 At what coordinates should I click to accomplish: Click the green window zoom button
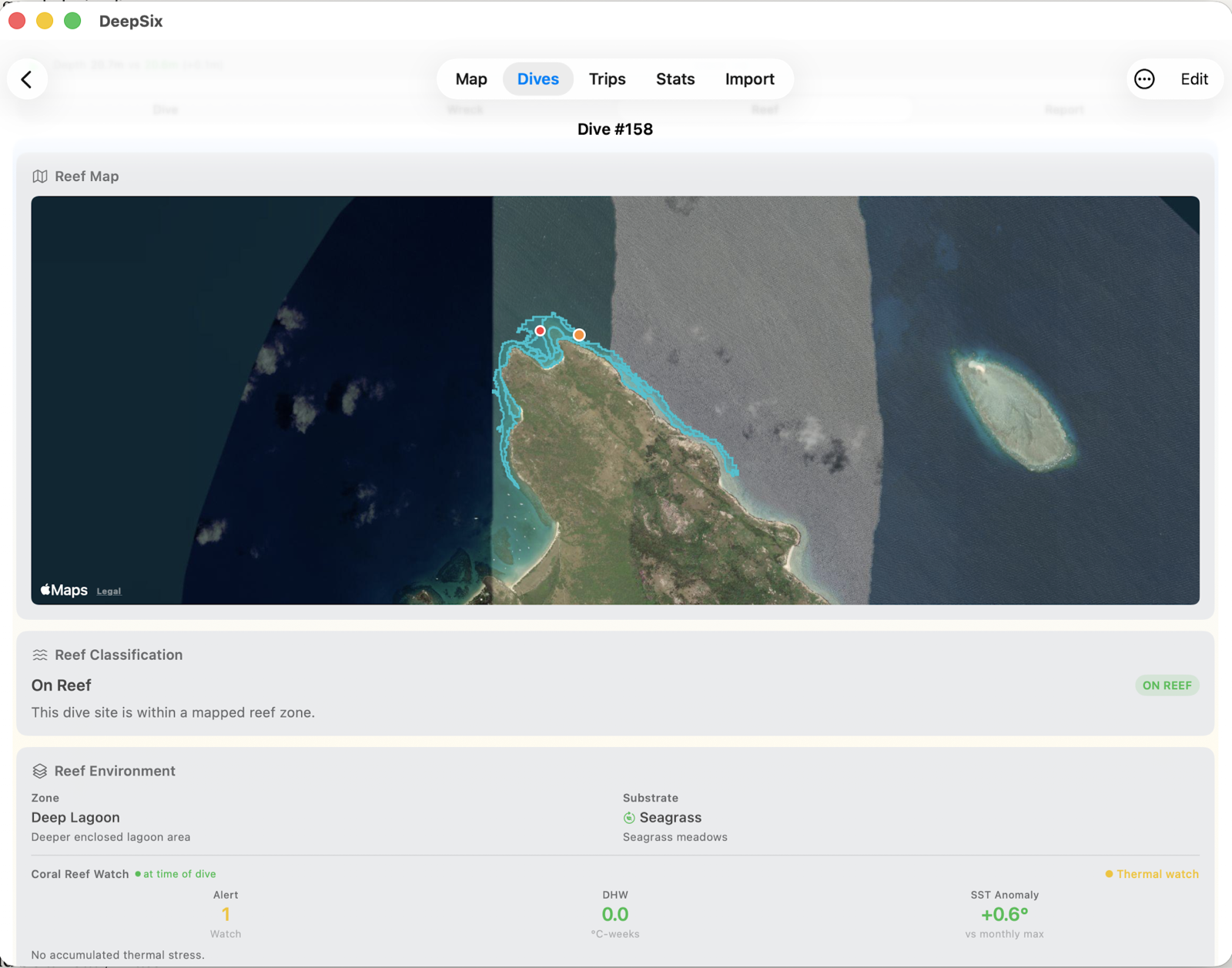tap(72, 21)
